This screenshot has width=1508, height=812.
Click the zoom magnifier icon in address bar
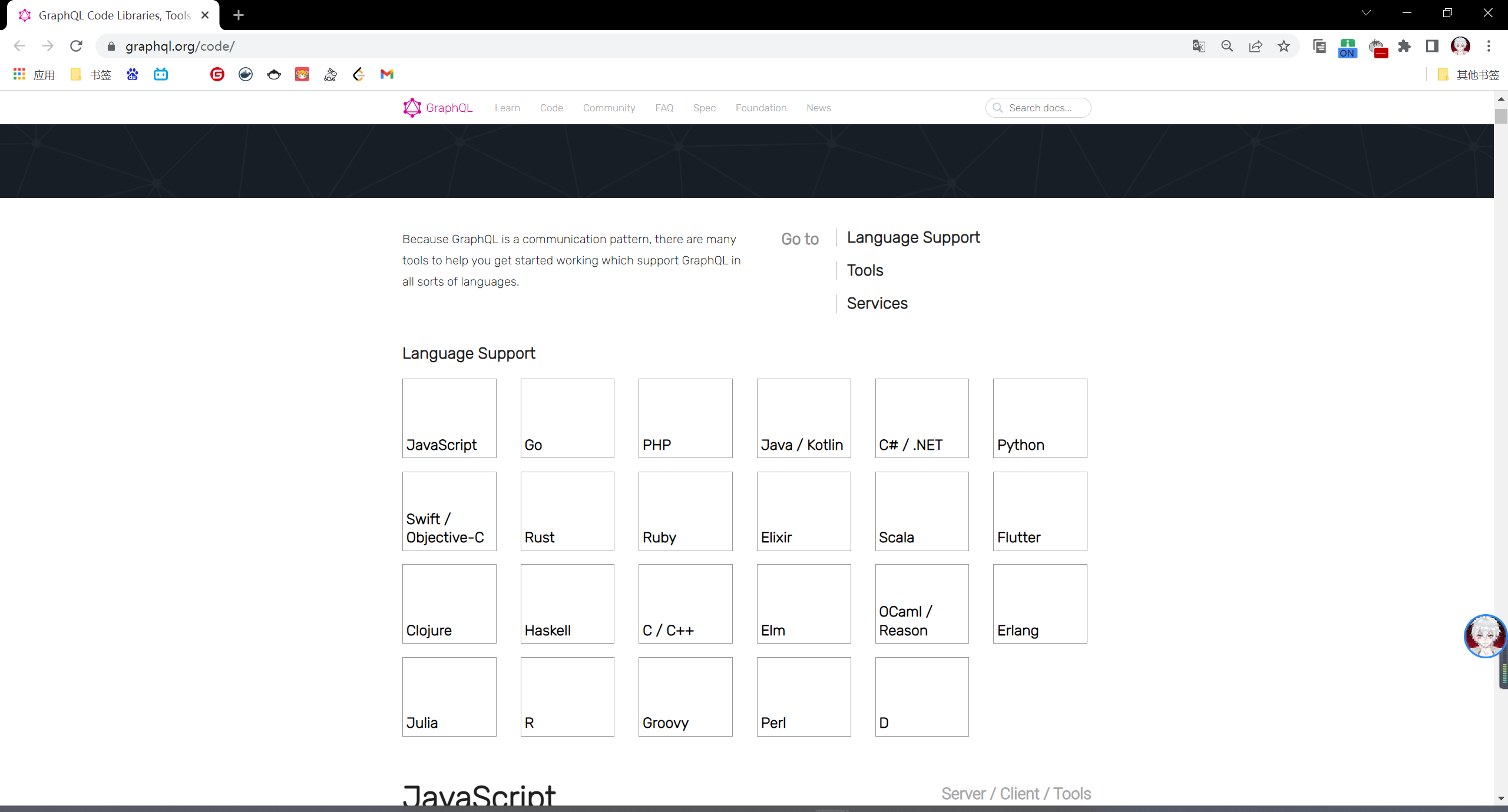1227,46
